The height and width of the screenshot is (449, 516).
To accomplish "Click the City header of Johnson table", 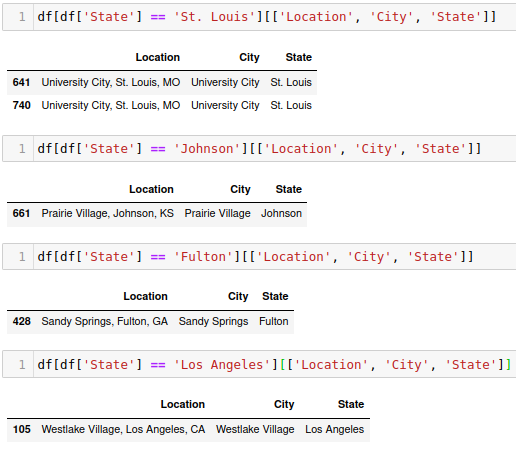I will click(240, 189).
